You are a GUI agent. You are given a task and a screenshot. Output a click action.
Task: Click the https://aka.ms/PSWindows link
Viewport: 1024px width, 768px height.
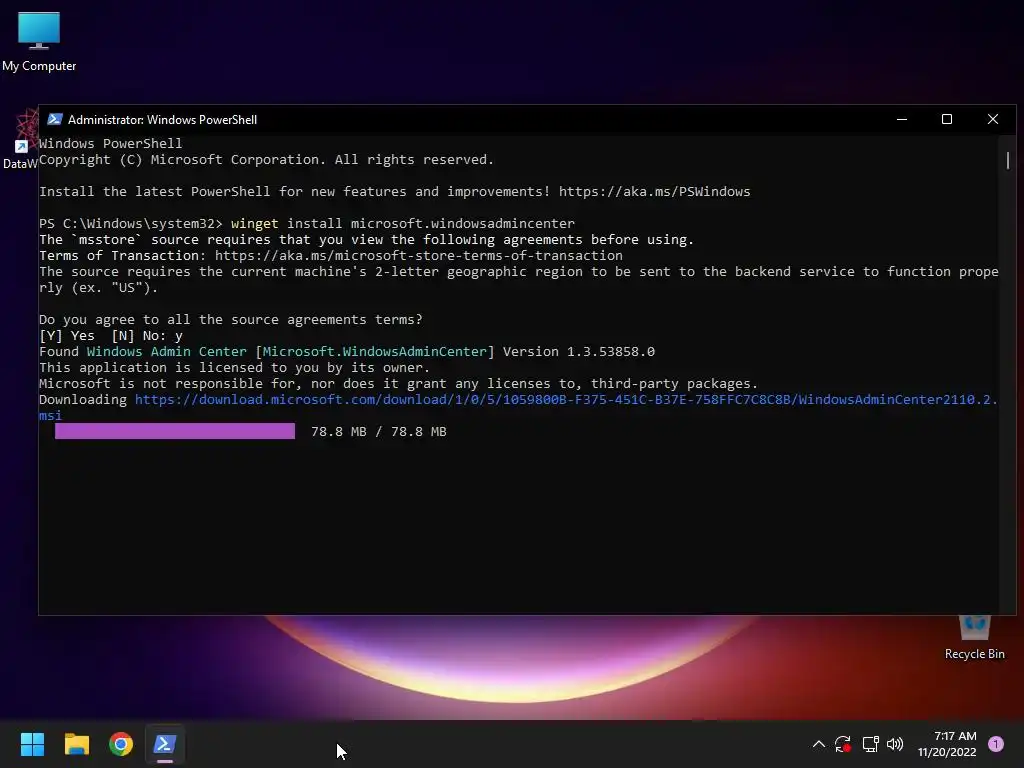coord(654,191)
